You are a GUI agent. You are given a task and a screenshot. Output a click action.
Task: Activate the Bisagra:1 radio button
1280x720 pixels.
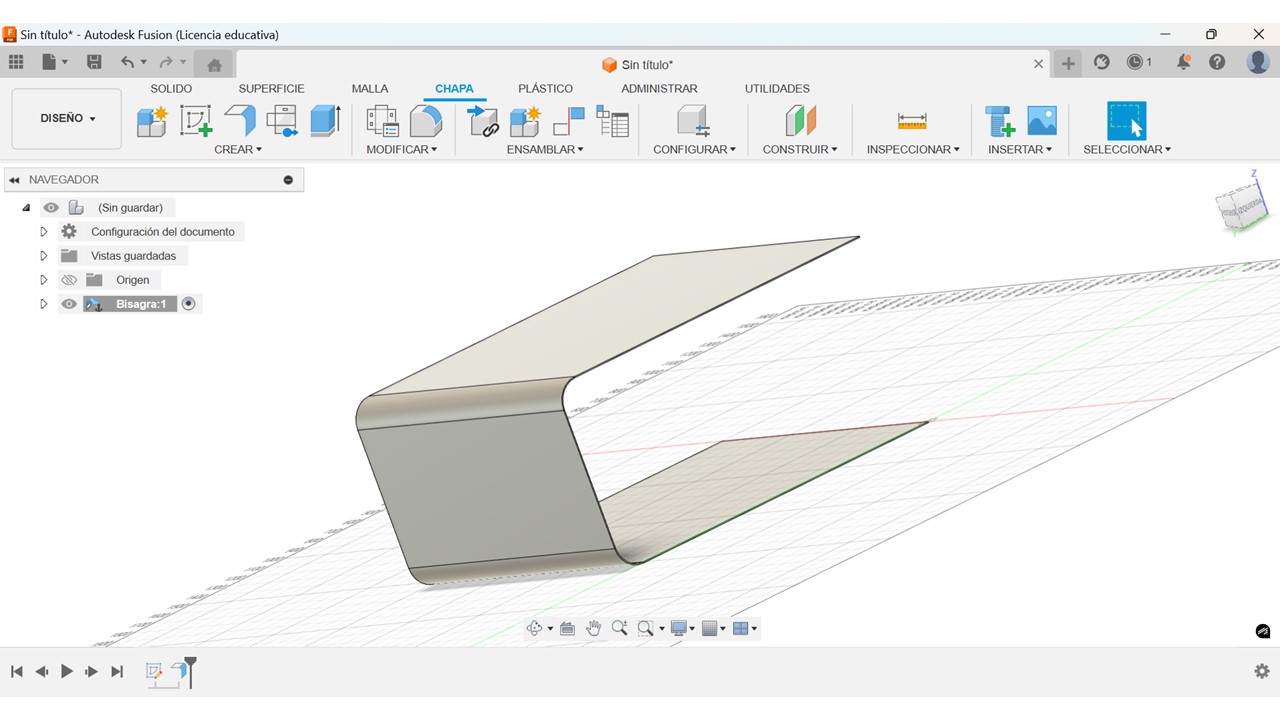click(188, 304)
